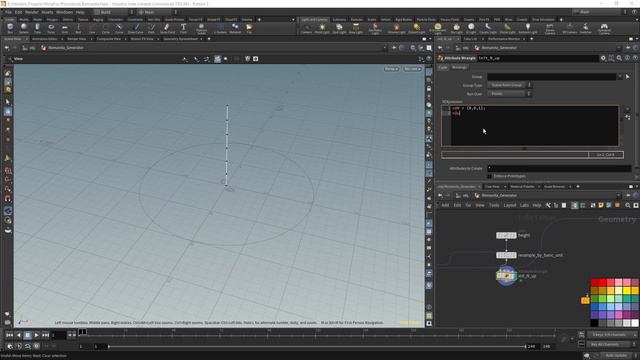The height and width of the screenshot is (360, 640).
Task: Open the File menu
Action: pyautogui.click(x=8, y=12)
